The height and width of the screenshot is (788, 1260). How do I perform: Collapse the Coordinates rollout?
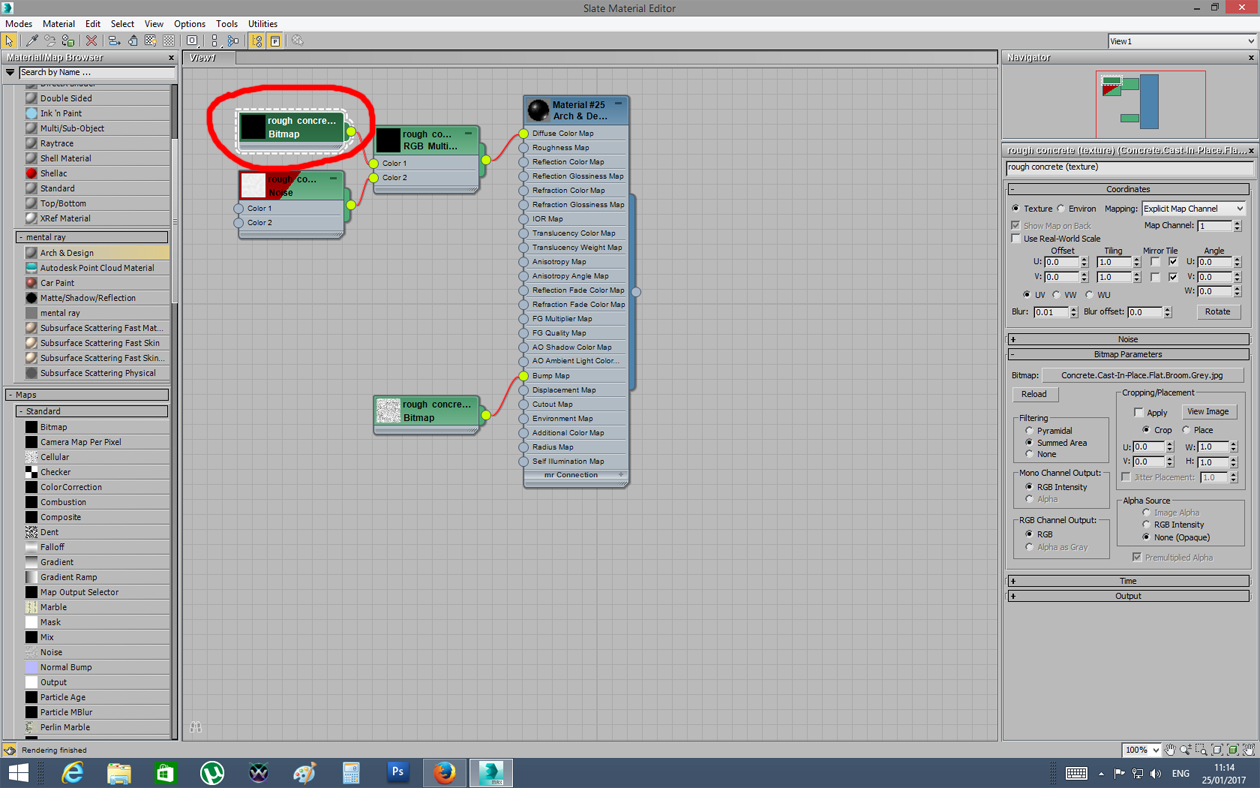(1128, 189)
